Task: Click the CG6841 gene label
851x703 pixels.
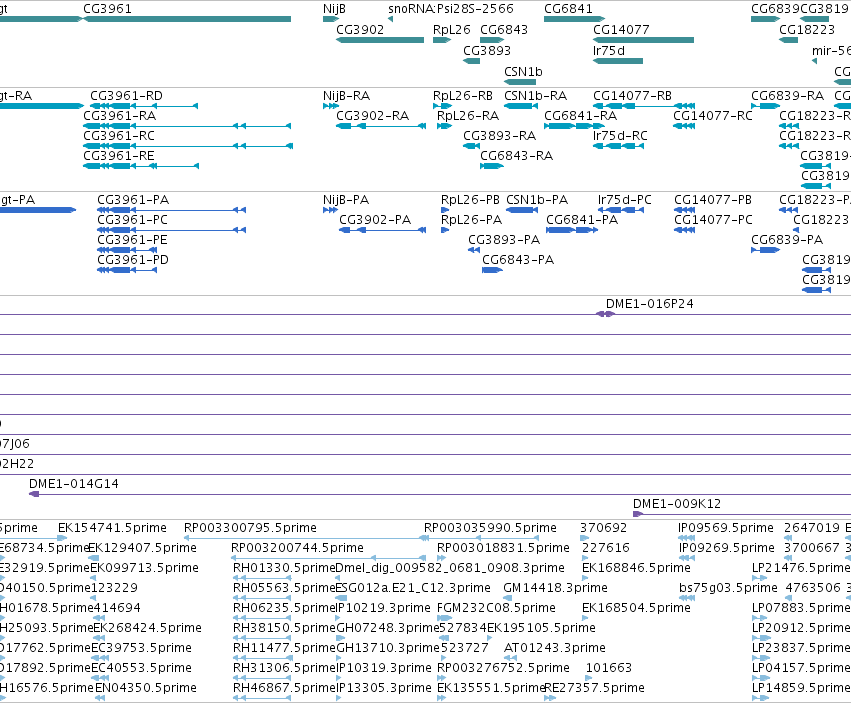Action: click(x=568, y=9)
